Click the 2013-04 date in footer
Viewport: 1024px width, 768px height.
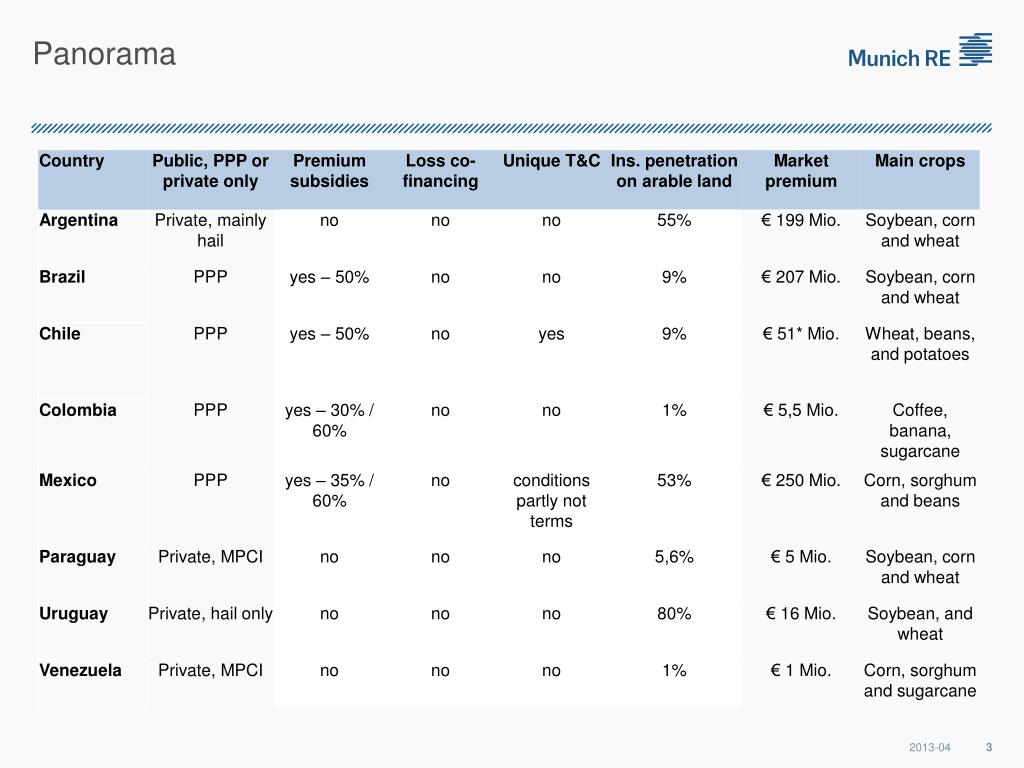[x=930, y=748]
